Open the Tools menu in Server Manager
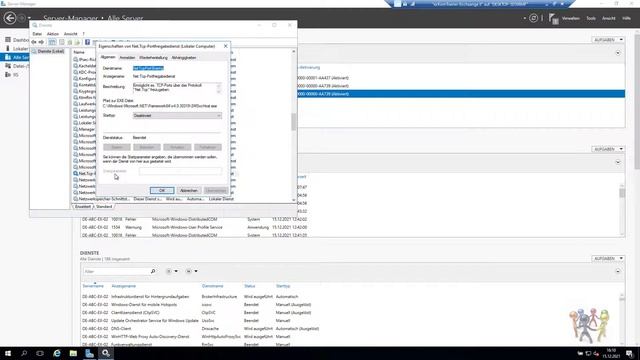This screenshot has height=360, width=640. tap(591, 18)
